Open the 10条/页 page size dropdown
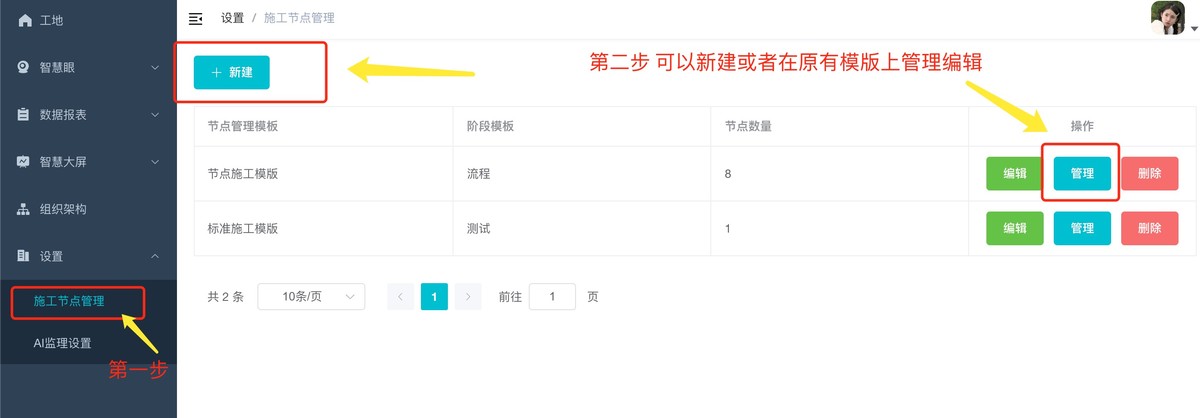 pos(311,297)
